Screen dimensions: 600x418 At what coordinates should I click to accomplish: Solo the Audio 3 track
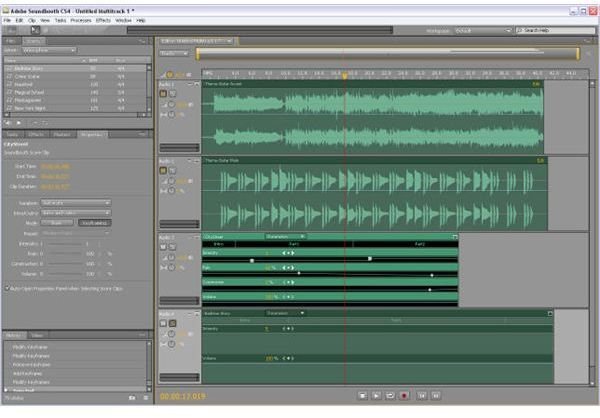173,247
